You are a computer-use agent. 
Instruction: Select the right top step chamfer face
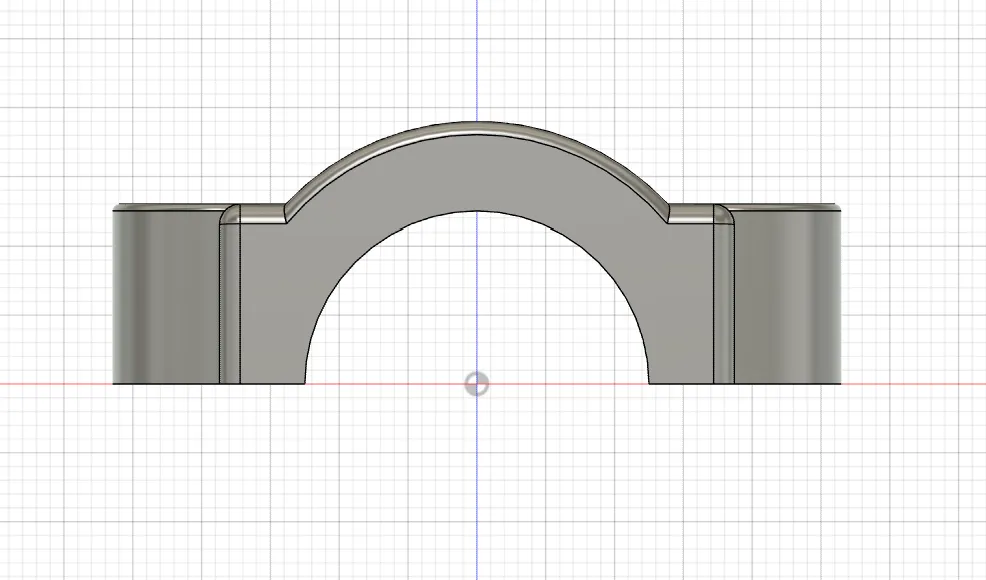point(691,213)
